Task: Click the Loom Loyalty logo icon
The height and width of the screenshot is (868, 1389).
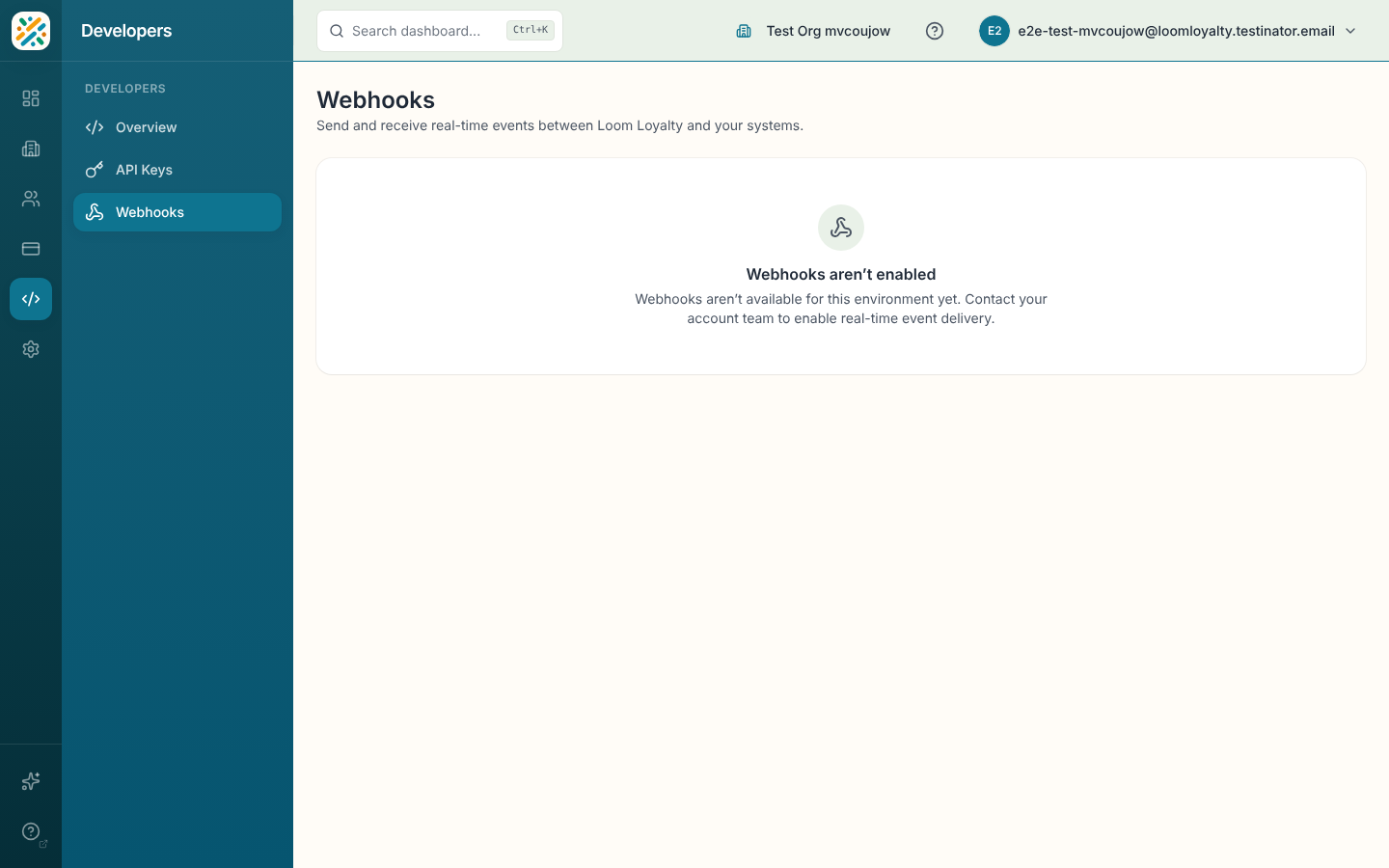Action: click(31, 31)
